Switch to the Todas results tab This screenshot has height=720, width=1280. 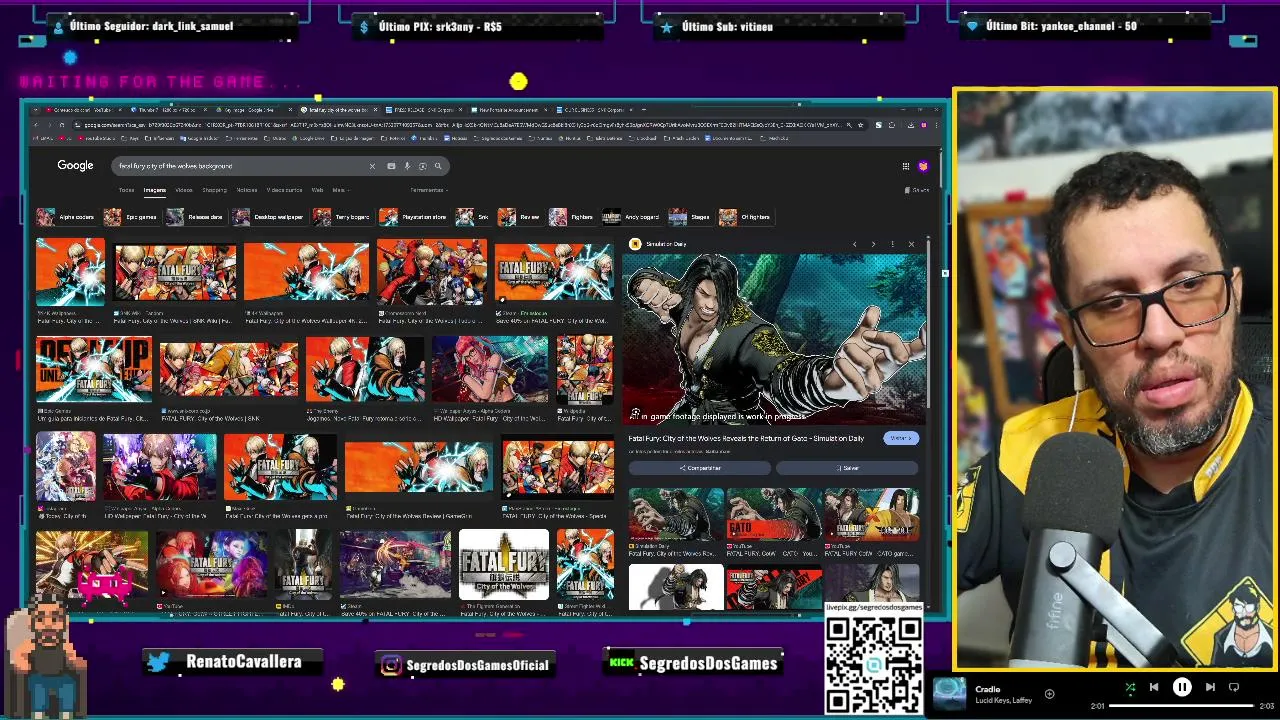click(126, 190)
